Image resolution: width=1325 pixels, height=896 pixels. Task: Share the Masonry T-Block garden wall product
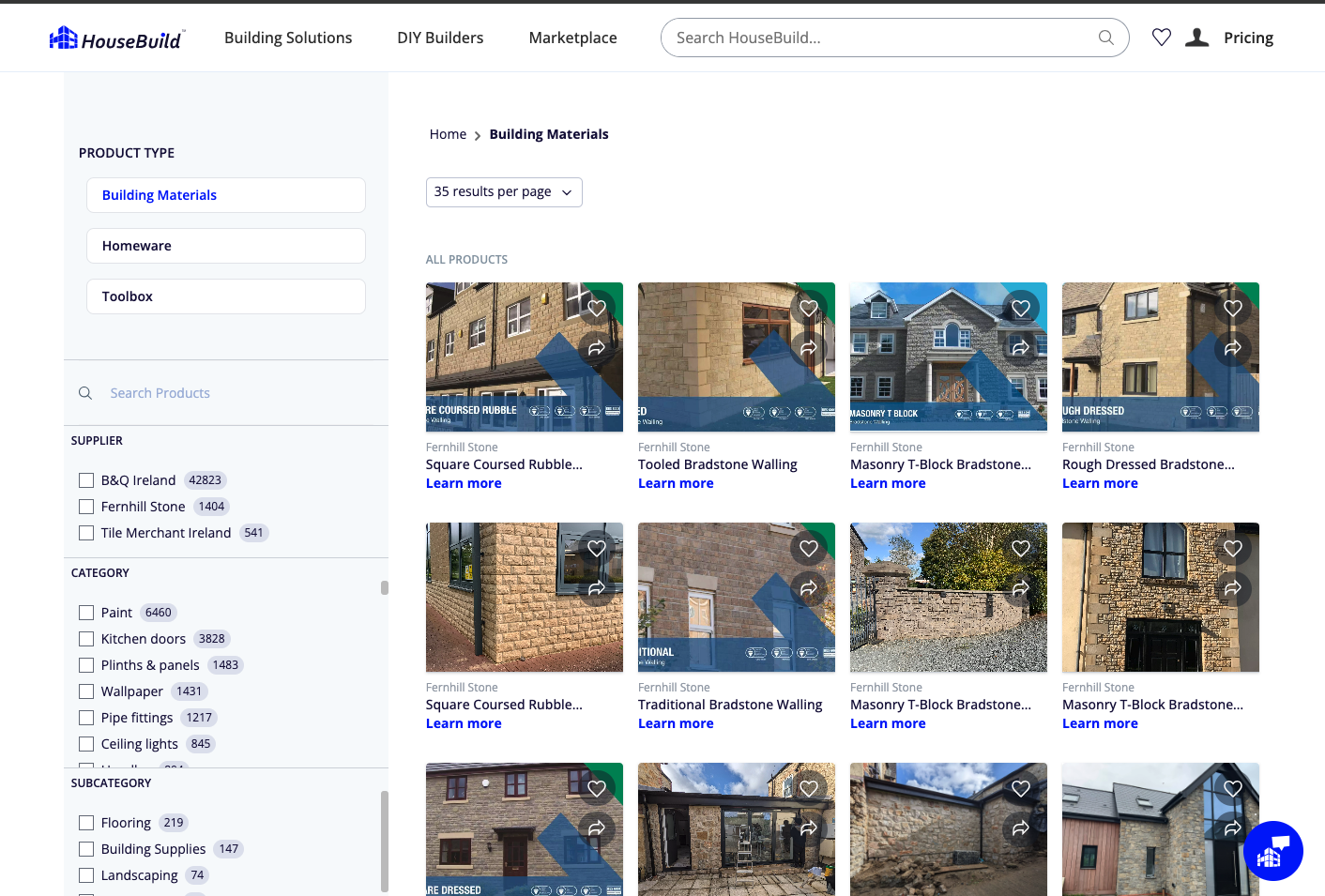pyautogui.click(x=1021, y=588)
